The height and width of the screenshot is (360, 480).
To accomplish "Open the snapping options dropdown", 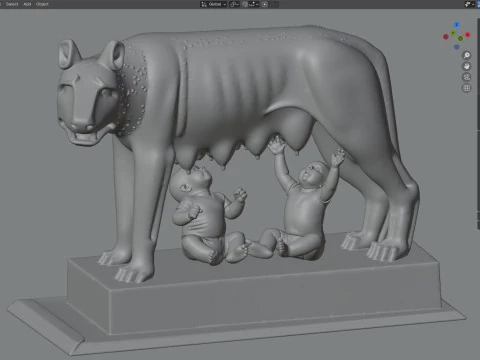I will [x=254, y=4].
